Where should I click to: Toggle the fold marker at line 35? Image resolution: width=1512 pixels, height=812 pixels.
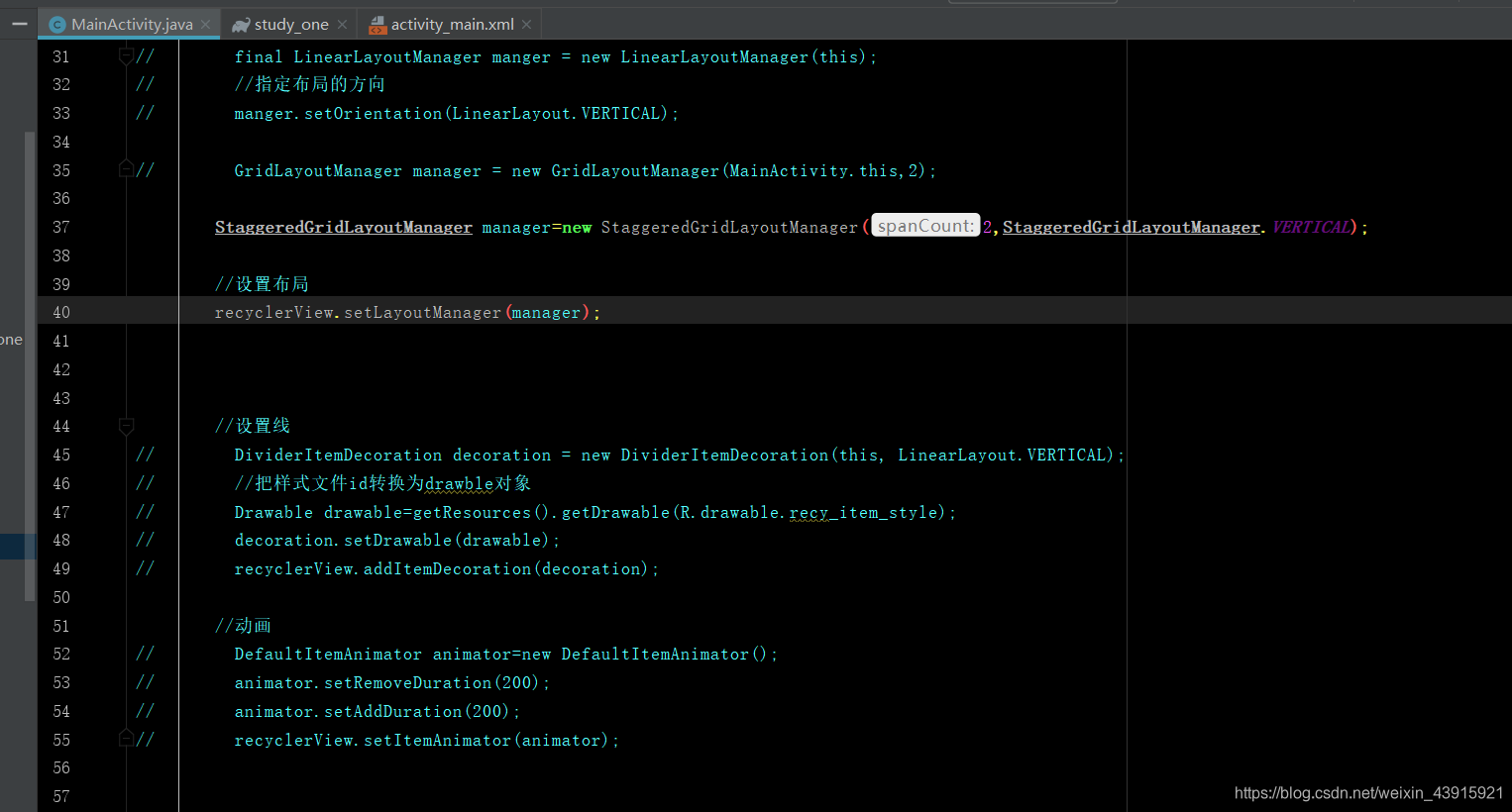pos(126,169)
